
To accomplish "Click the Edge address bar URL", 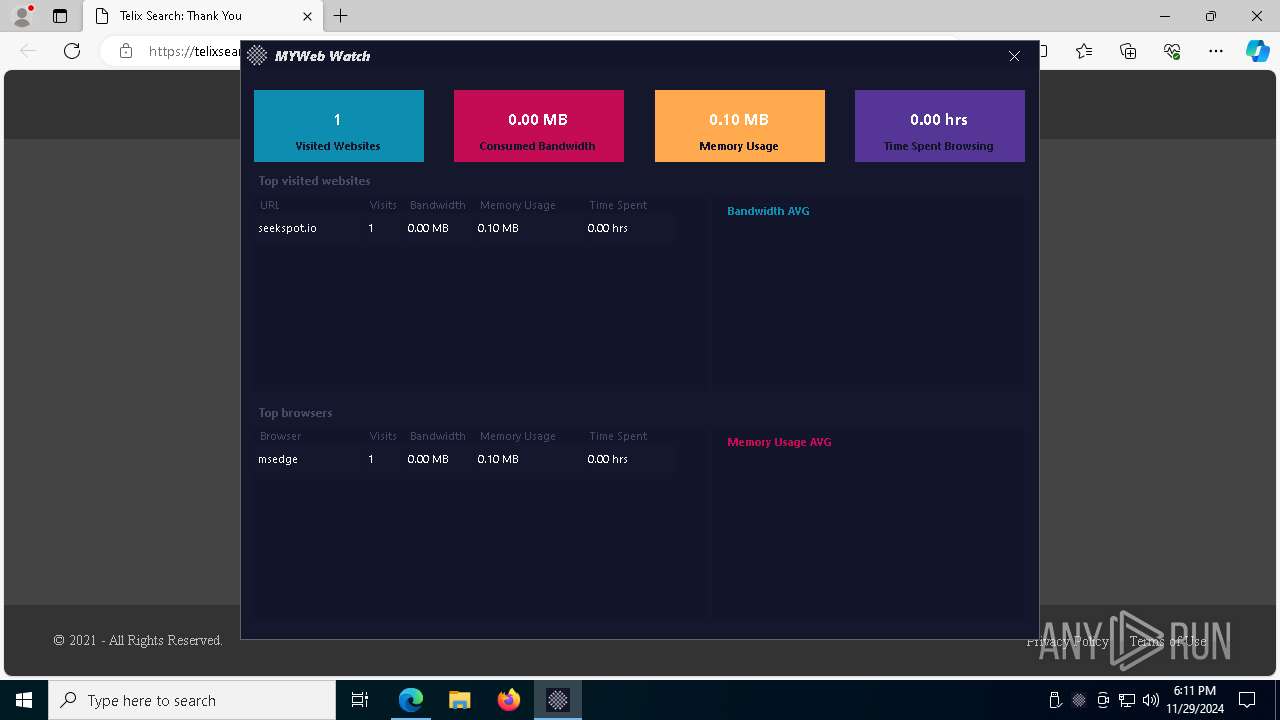I will click(x=194, y=51).
